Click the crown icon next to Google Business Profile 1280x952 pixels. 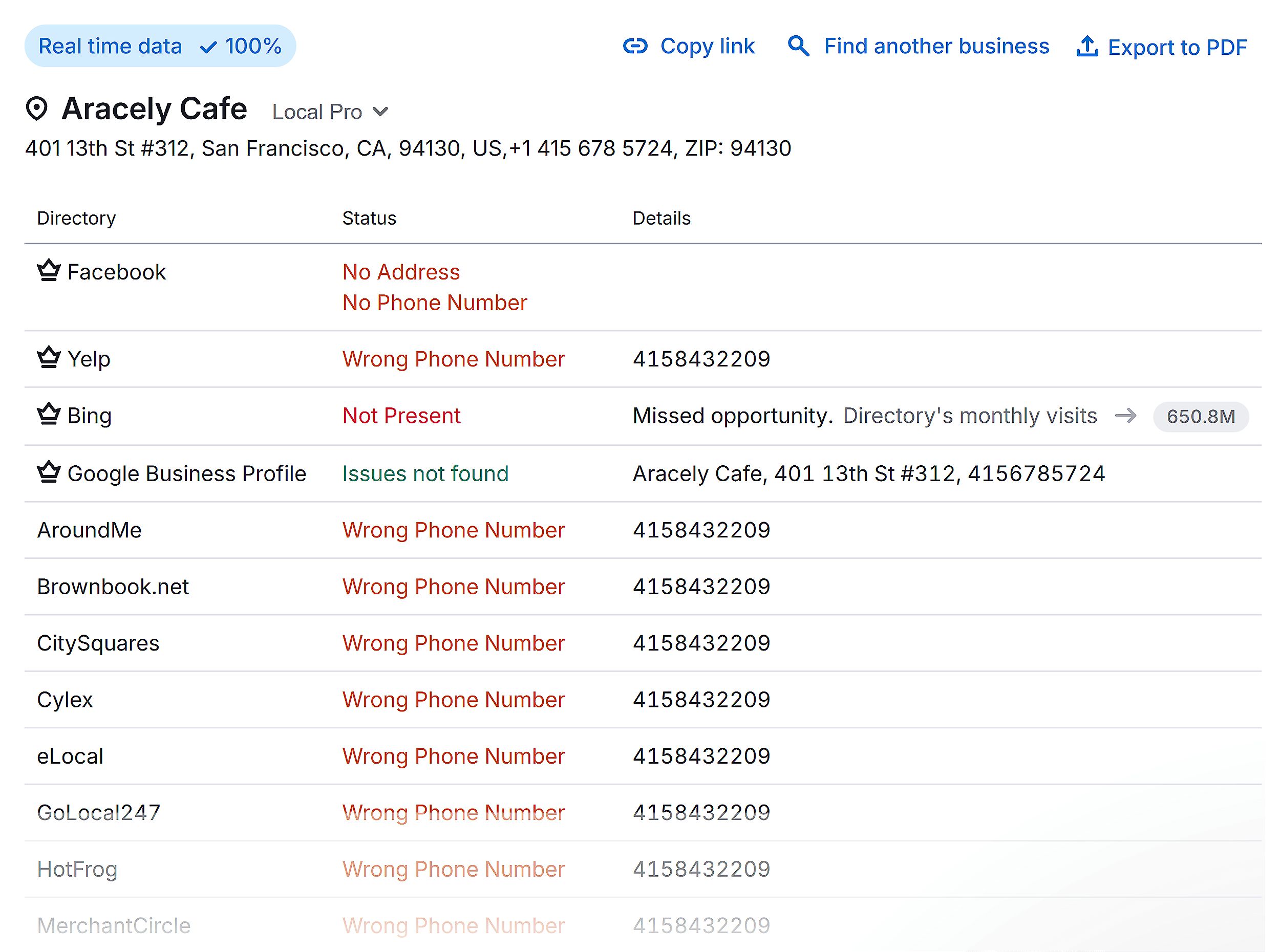pyautogui.click(x=49, y=471)
